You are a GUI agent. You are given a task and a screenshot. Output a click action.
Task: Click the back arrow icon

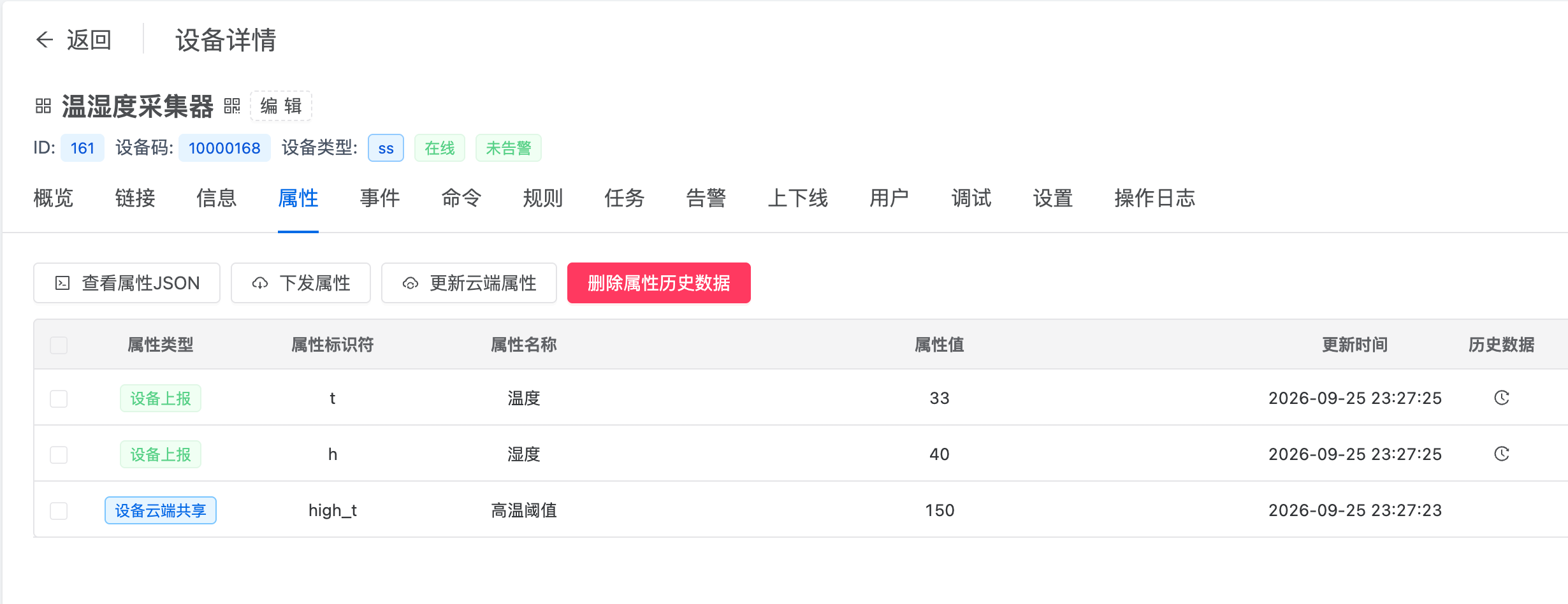[x=45, y=40]
